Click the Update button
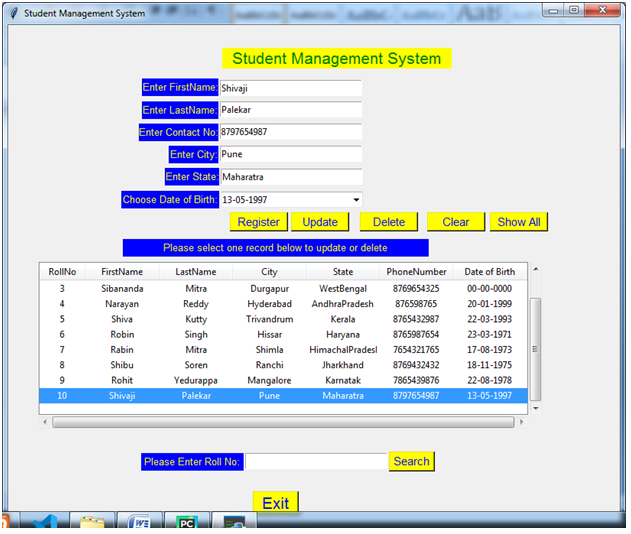 320,222
